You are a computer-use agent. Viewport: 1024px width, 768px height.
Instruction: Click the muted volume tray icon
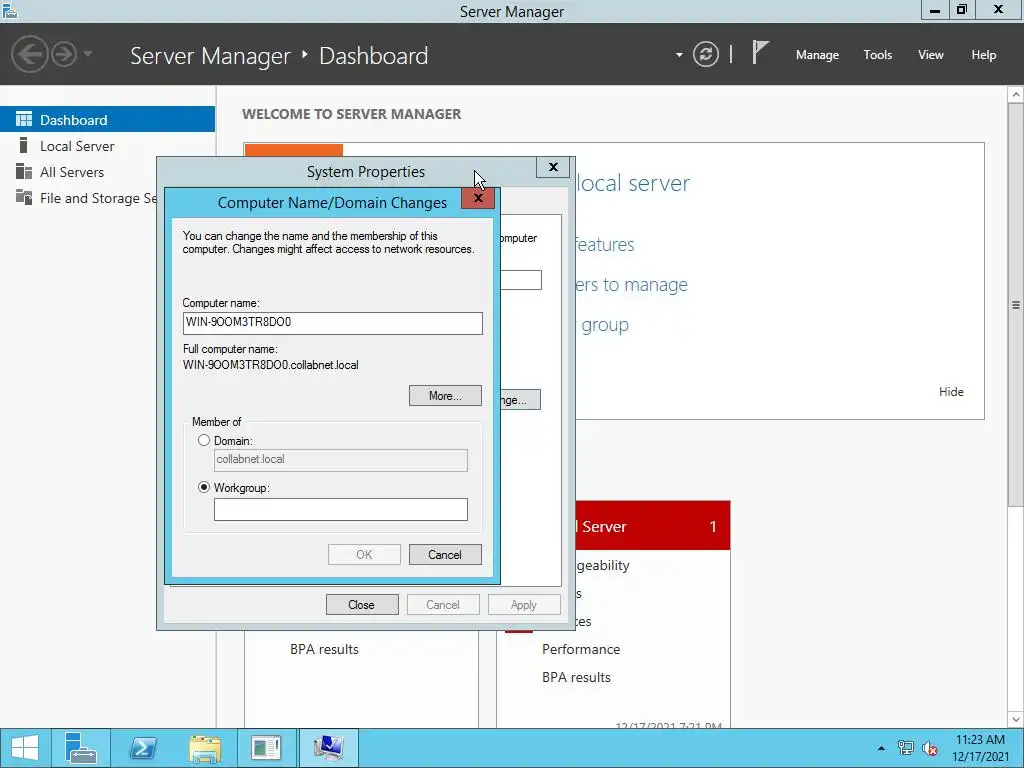929,748
